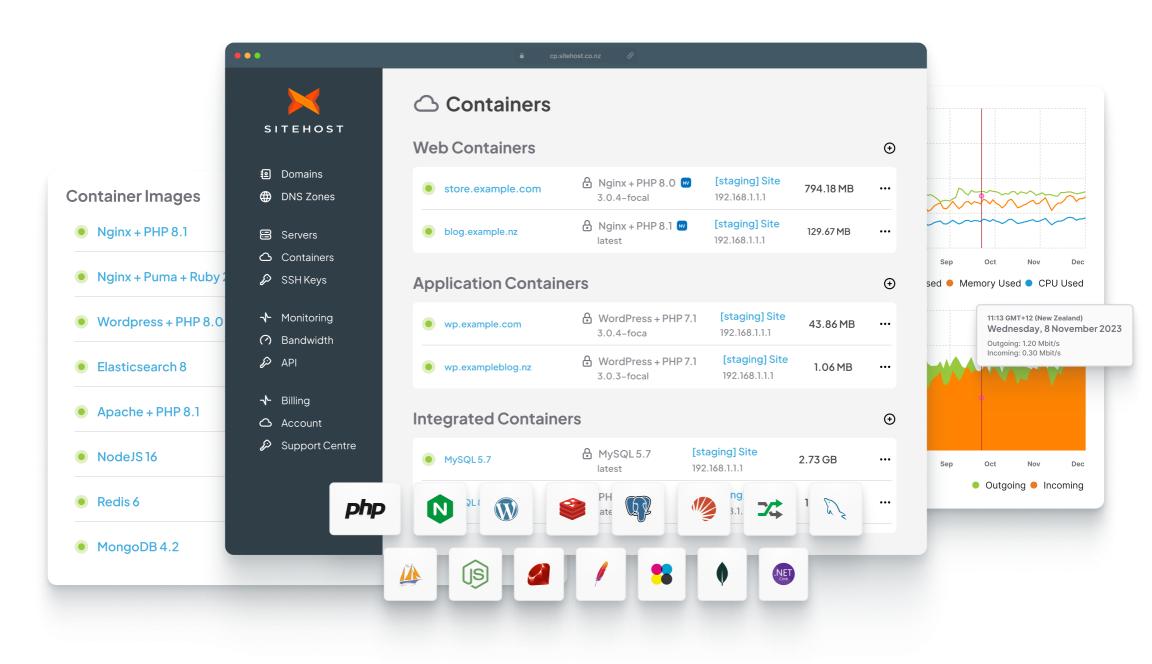1152x664 pixels.
Task: Add a new Application Container
Action: tap(889, 284)
